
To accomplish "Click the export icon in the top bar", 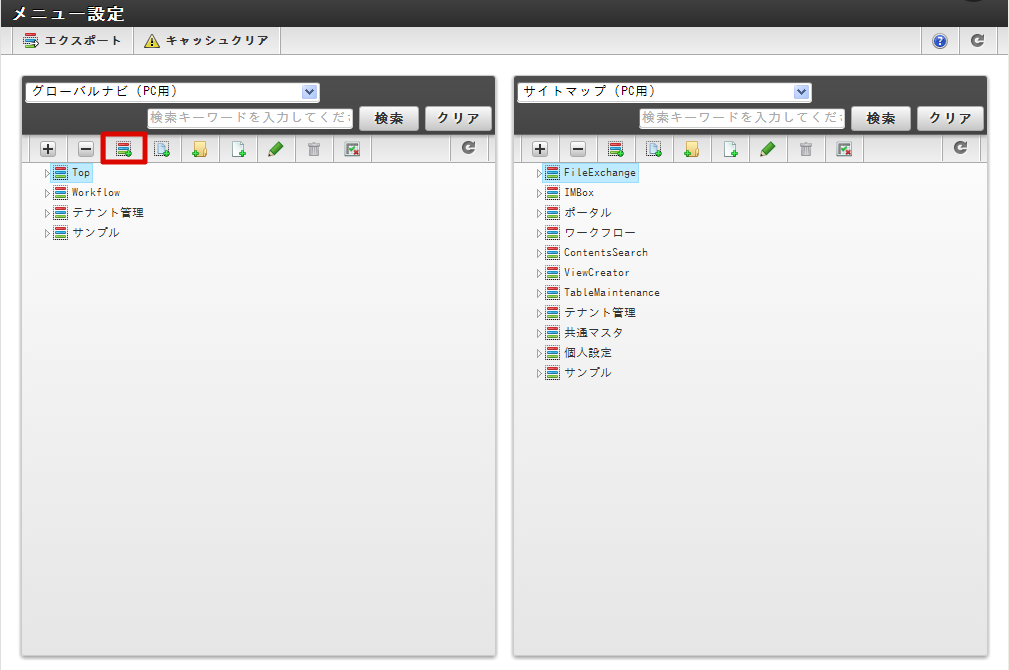I will pos(72,40).
